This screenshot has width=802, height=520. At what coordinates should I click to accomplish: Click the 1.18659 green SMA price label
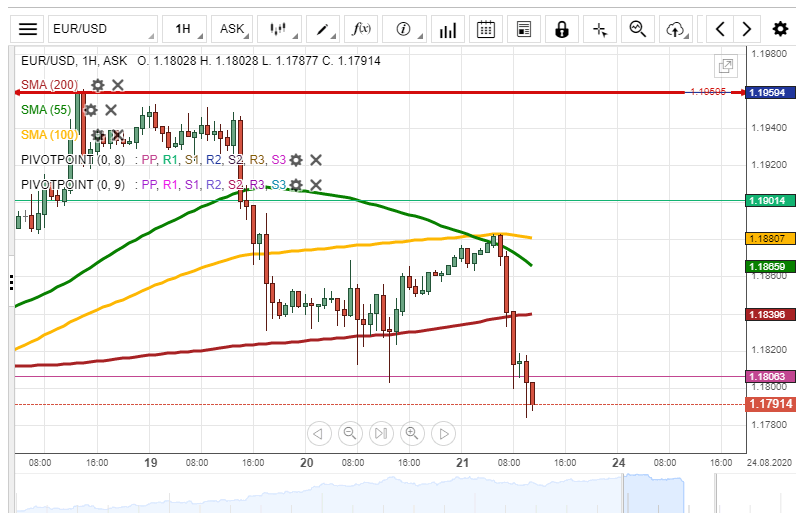click(770, 266)
